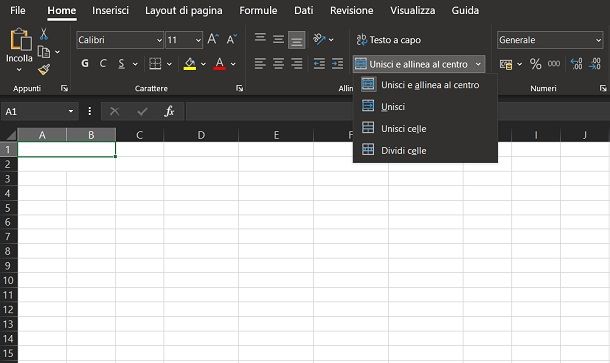The width and height of the screenshot is (610, 363).
Task: Click the row 5 header
Action: click(8, 208)
